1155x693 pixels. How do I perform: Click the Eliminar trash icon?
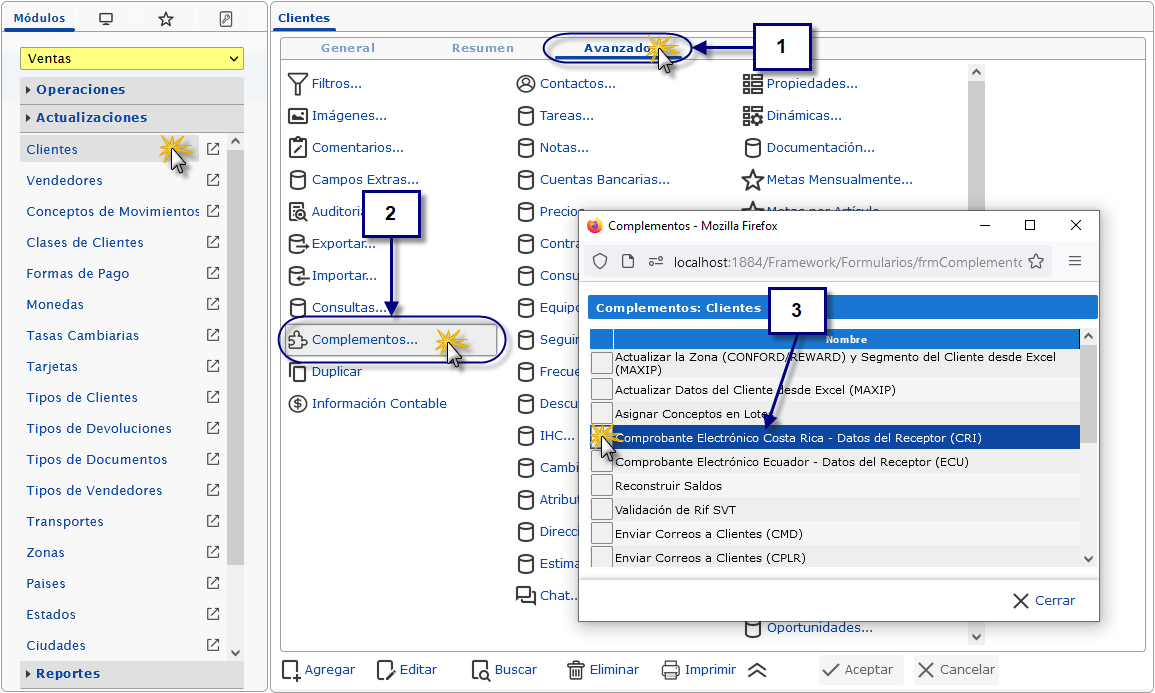click(576, 670)
